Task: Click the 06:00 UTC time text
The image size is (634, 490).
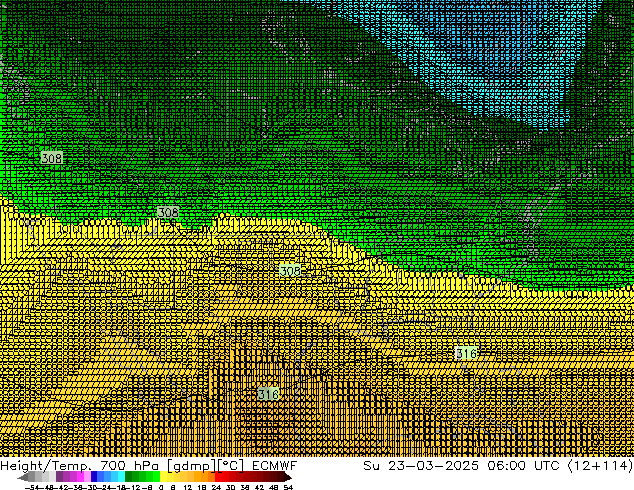Action: click(523, 466)
